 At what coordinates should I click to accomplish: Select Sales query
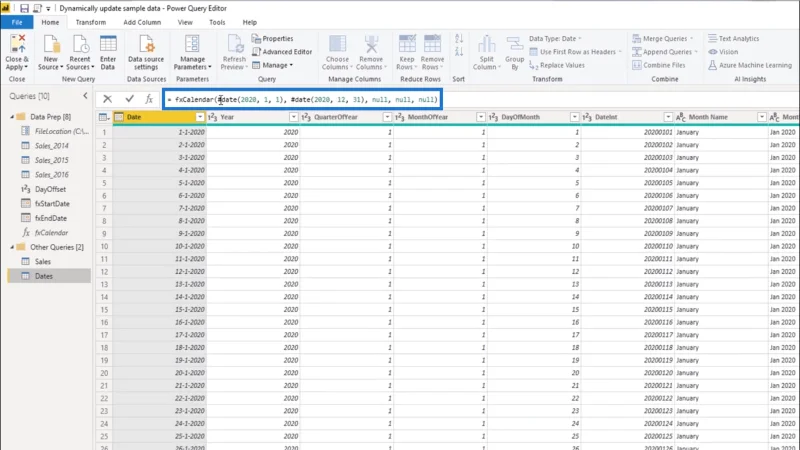click(x=43, y=261)
